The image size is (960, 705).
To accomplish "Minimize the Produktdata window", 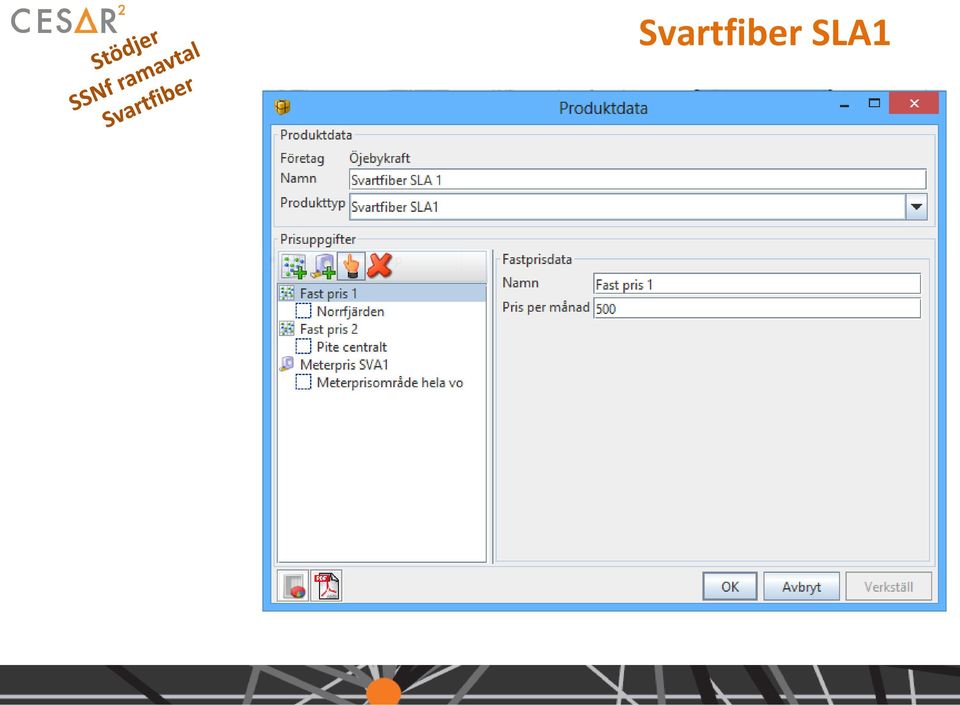I will click(845, 105).
